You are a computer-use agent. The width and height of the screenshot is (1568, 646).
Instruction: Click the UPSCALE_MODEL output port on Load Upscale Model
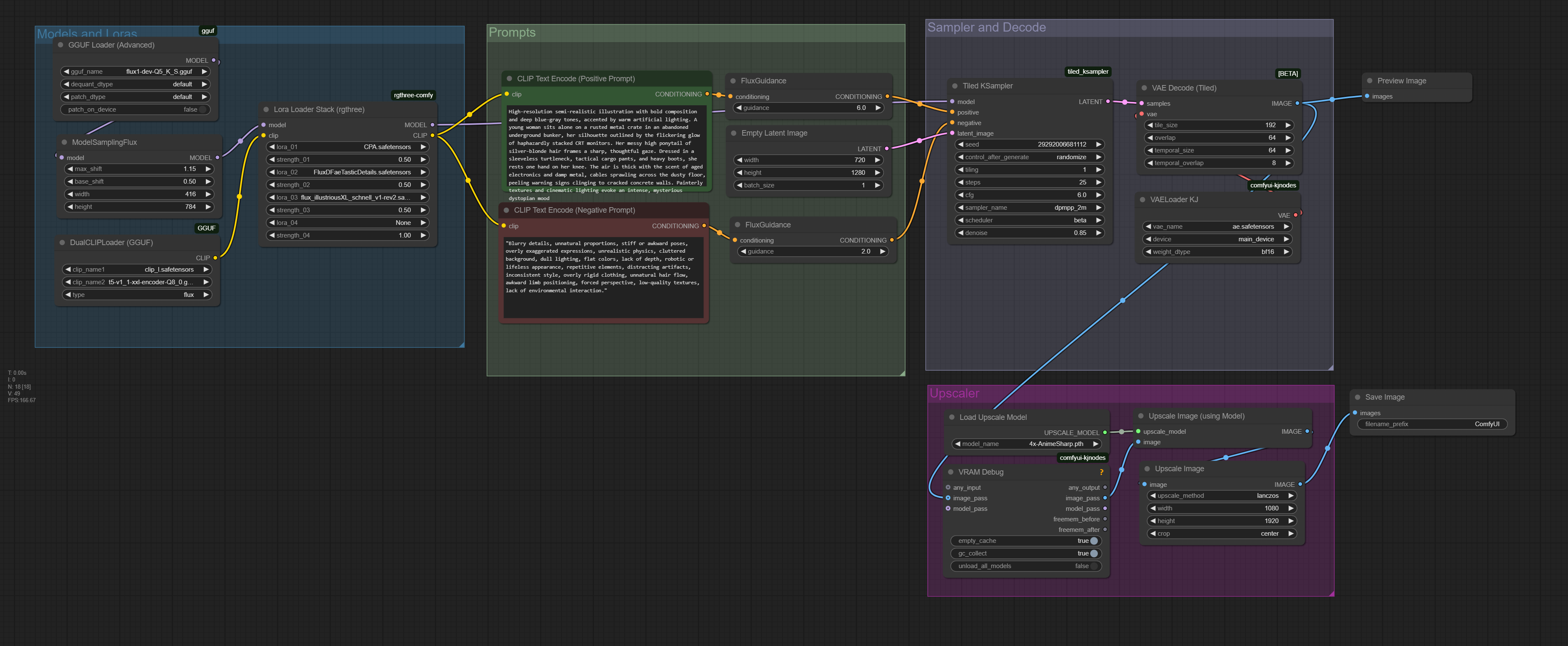1105,433
